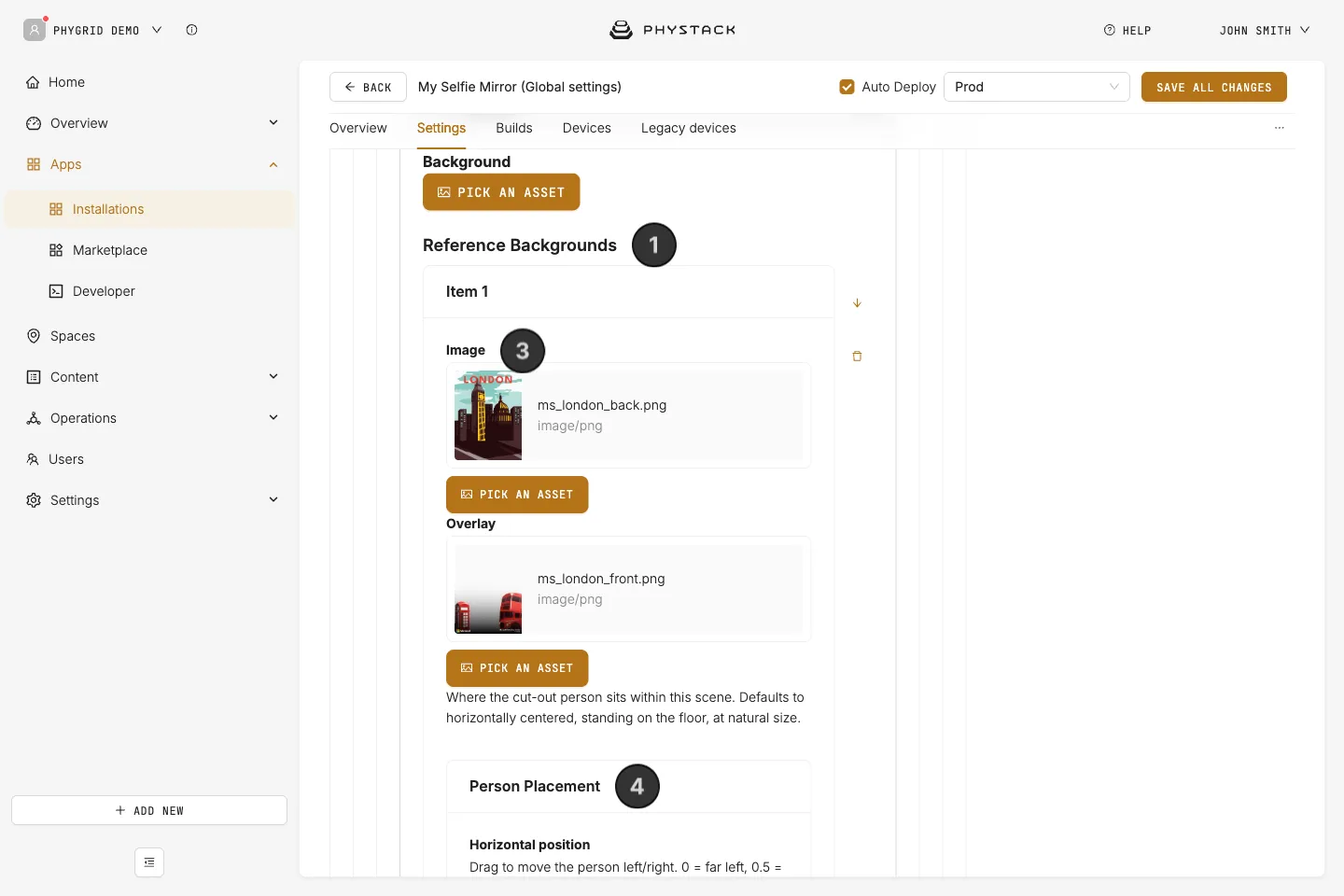Click the Overview gauge icon in sidebar

(x=34, y=123)
